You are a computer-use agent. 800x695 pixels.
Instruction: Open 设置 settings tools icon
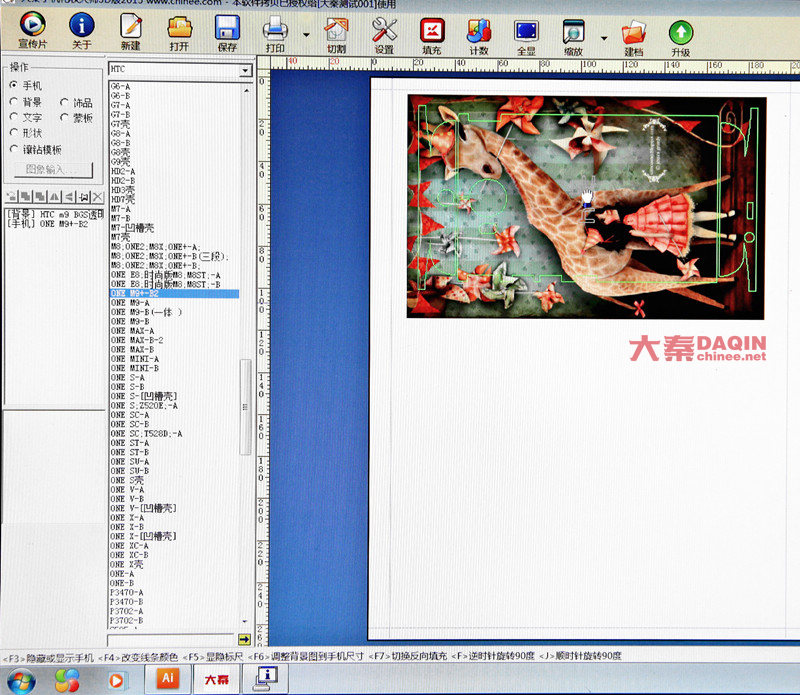tap(384, 30)
